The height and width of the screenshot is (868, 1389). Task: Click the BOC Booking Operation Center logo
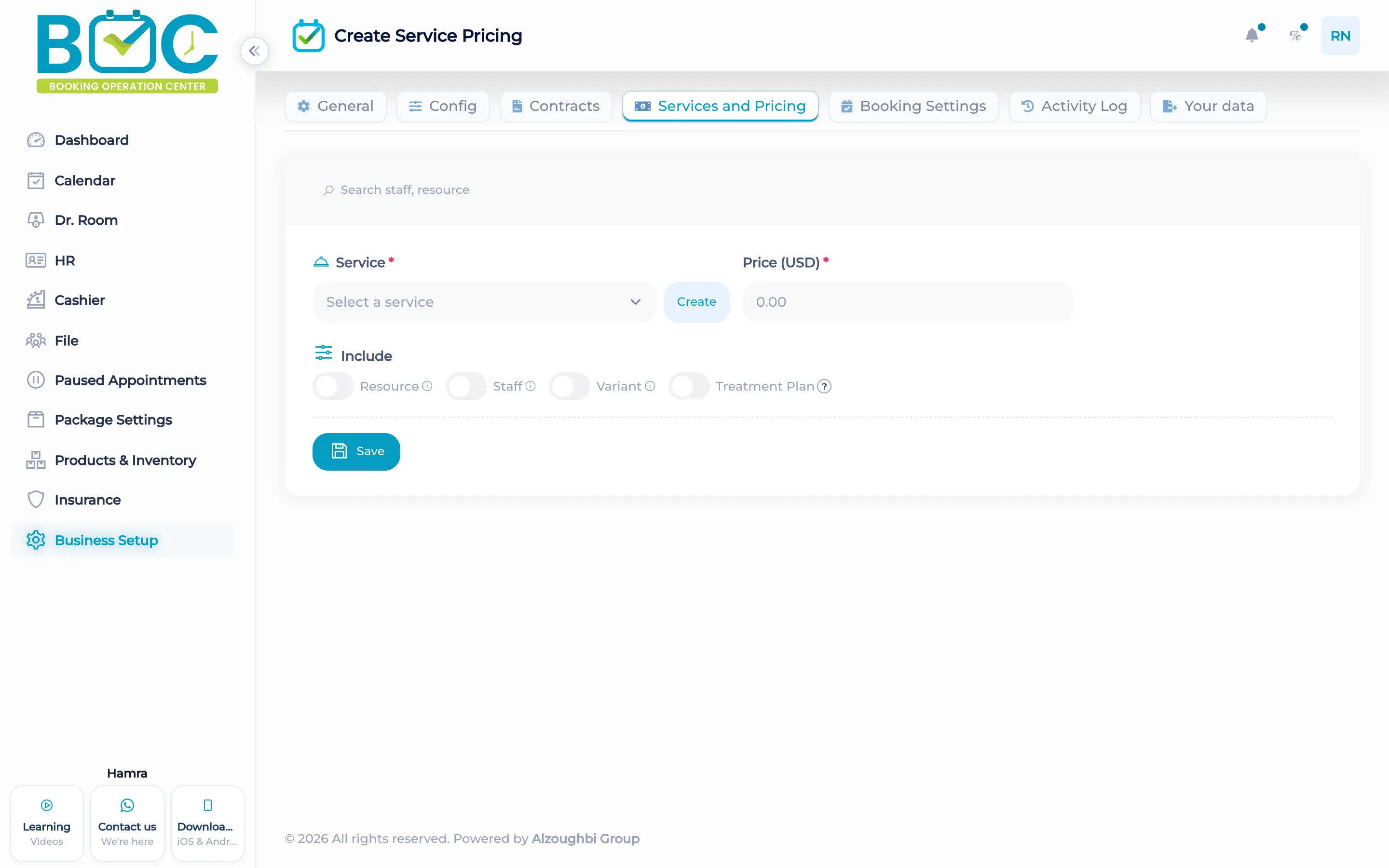click(x=127, y=52)
